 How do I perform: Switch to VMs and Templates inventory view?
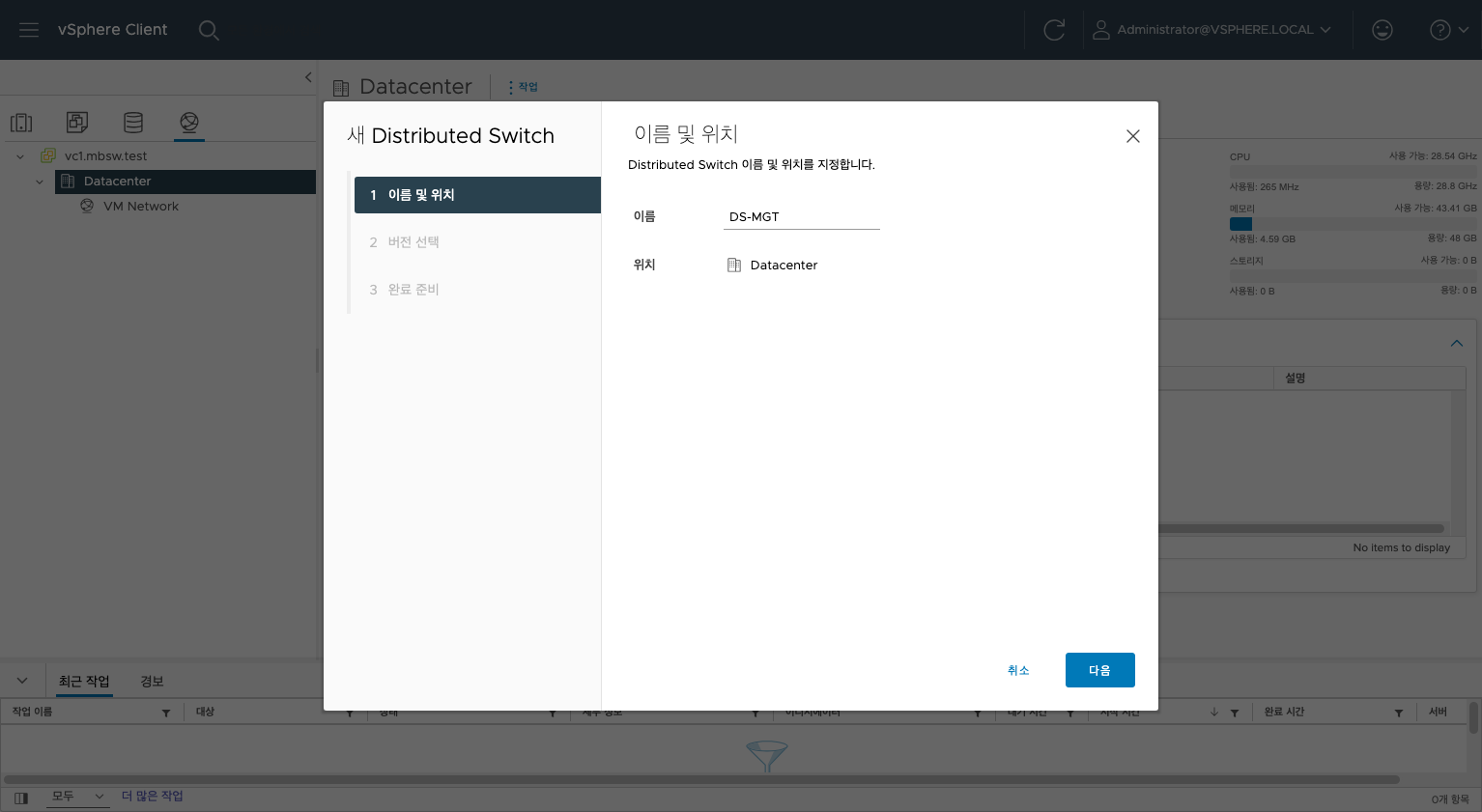(77, 123)
